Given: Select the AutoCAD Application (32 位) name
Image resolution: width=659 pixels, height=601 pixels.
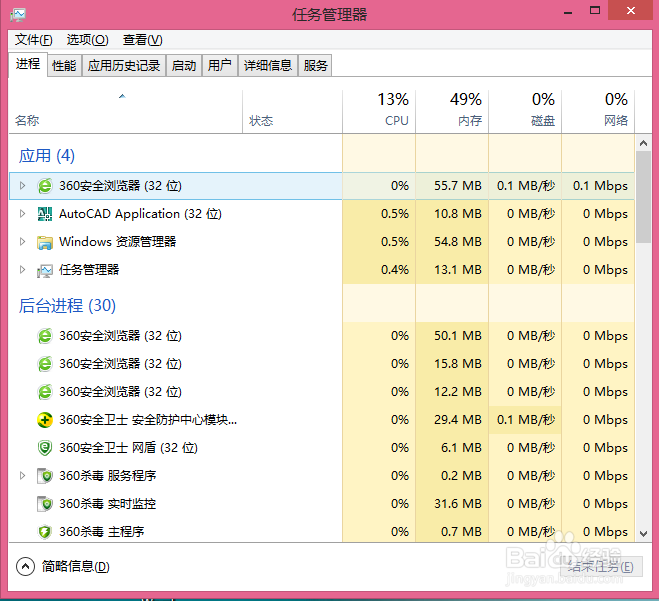Looking at the screenshot, I should [140, 214].
